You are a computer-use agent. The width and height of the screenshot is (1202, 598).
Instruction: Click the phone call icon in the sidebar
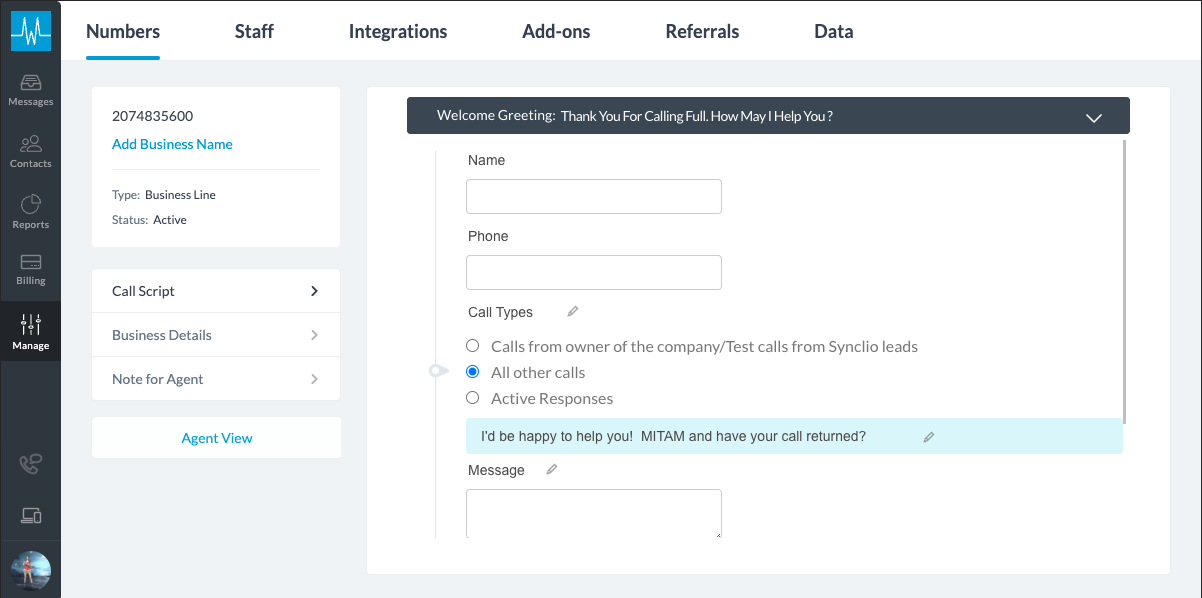tap(30, 463)
